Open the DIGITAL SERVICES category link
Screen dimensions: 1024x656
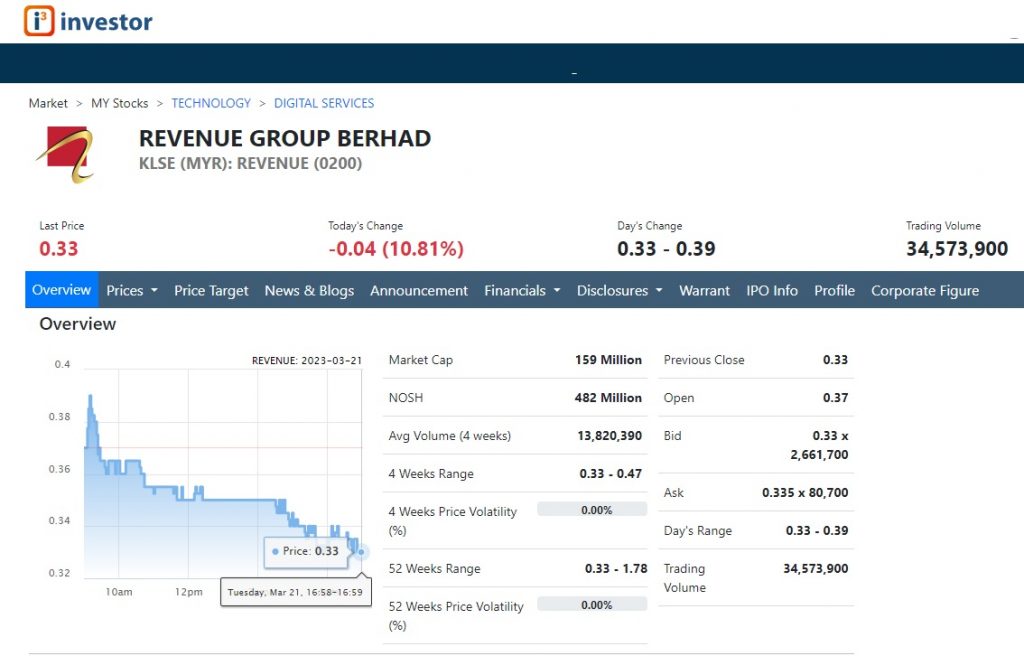click(x=324, y=103)
